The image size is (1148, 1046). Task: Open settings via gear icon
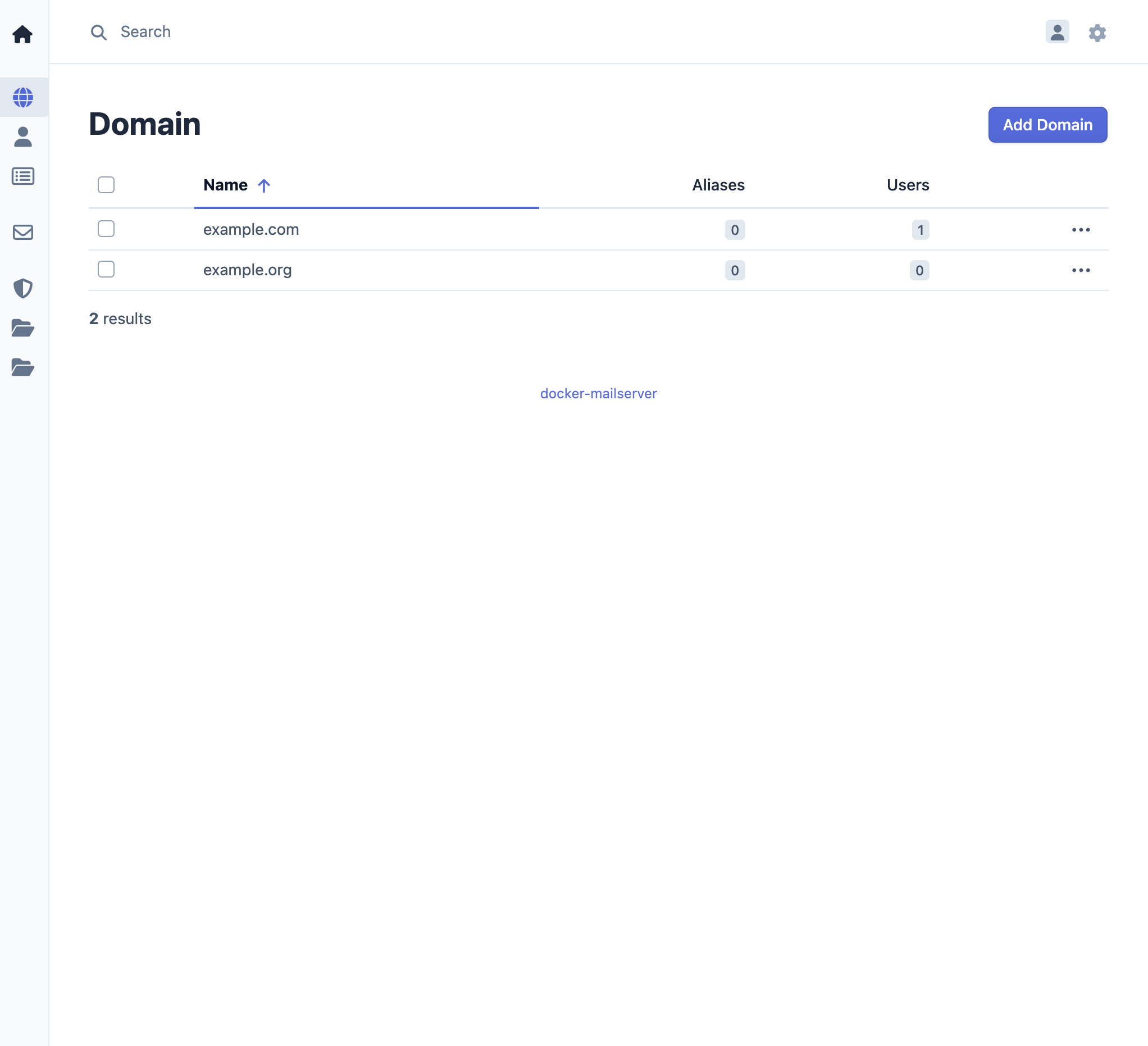click(x=1097, y=33)
